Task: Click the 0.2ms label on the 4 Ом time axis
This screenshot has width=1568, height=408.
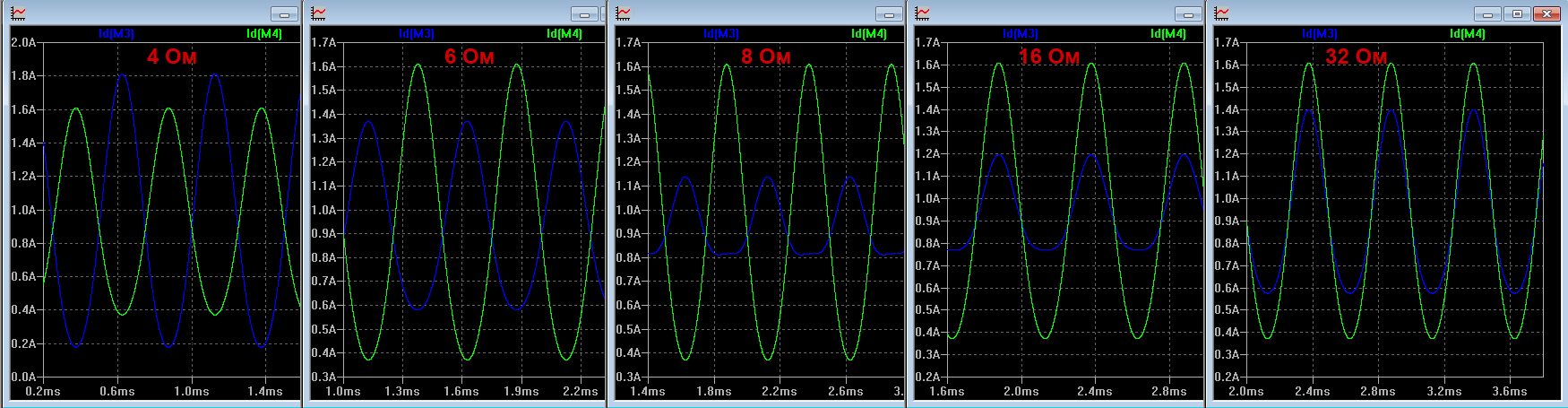Action: (43, 392)
